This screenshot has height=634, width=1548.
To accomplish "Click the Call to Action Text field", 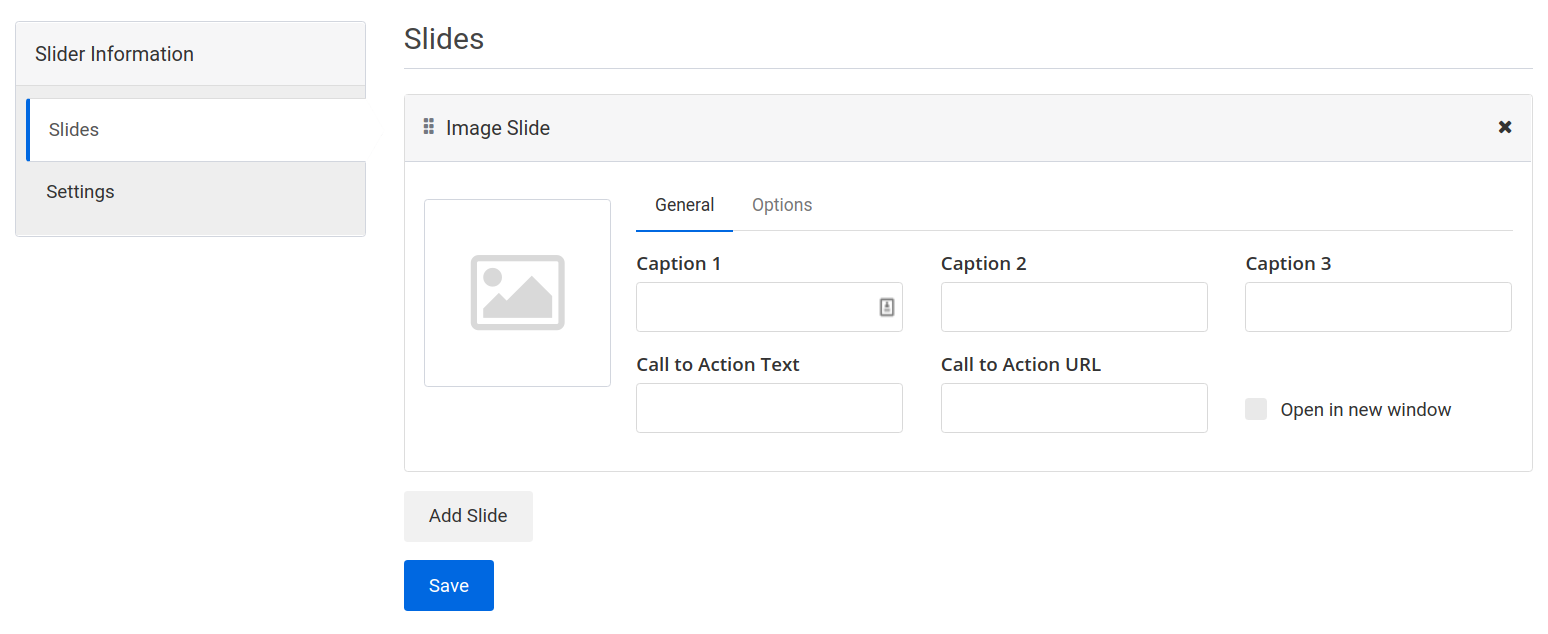I will point(769,408).
